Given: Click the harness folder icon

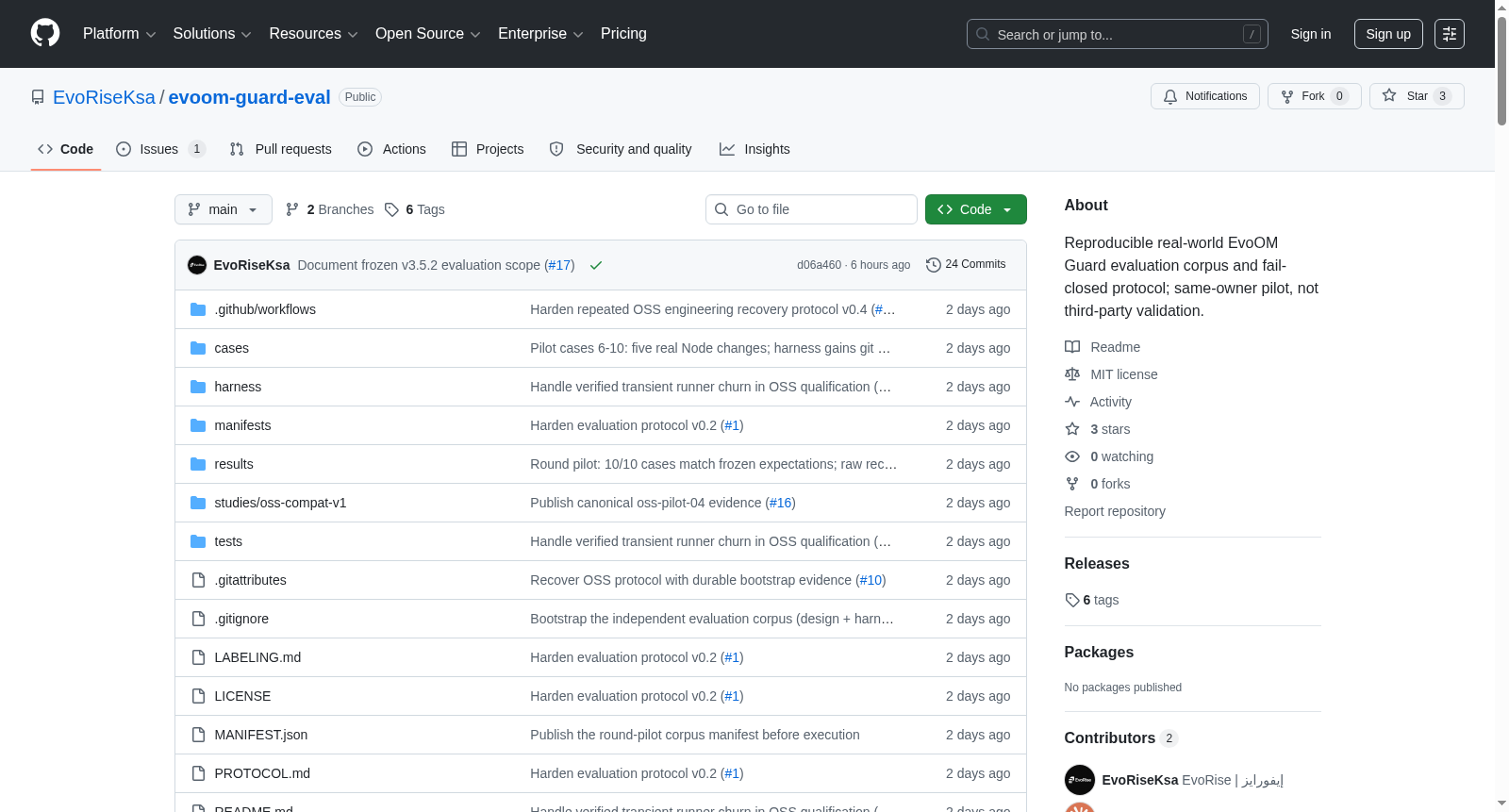Looking at the screenshot, I should pyautogui.click(x=198, y=387).
